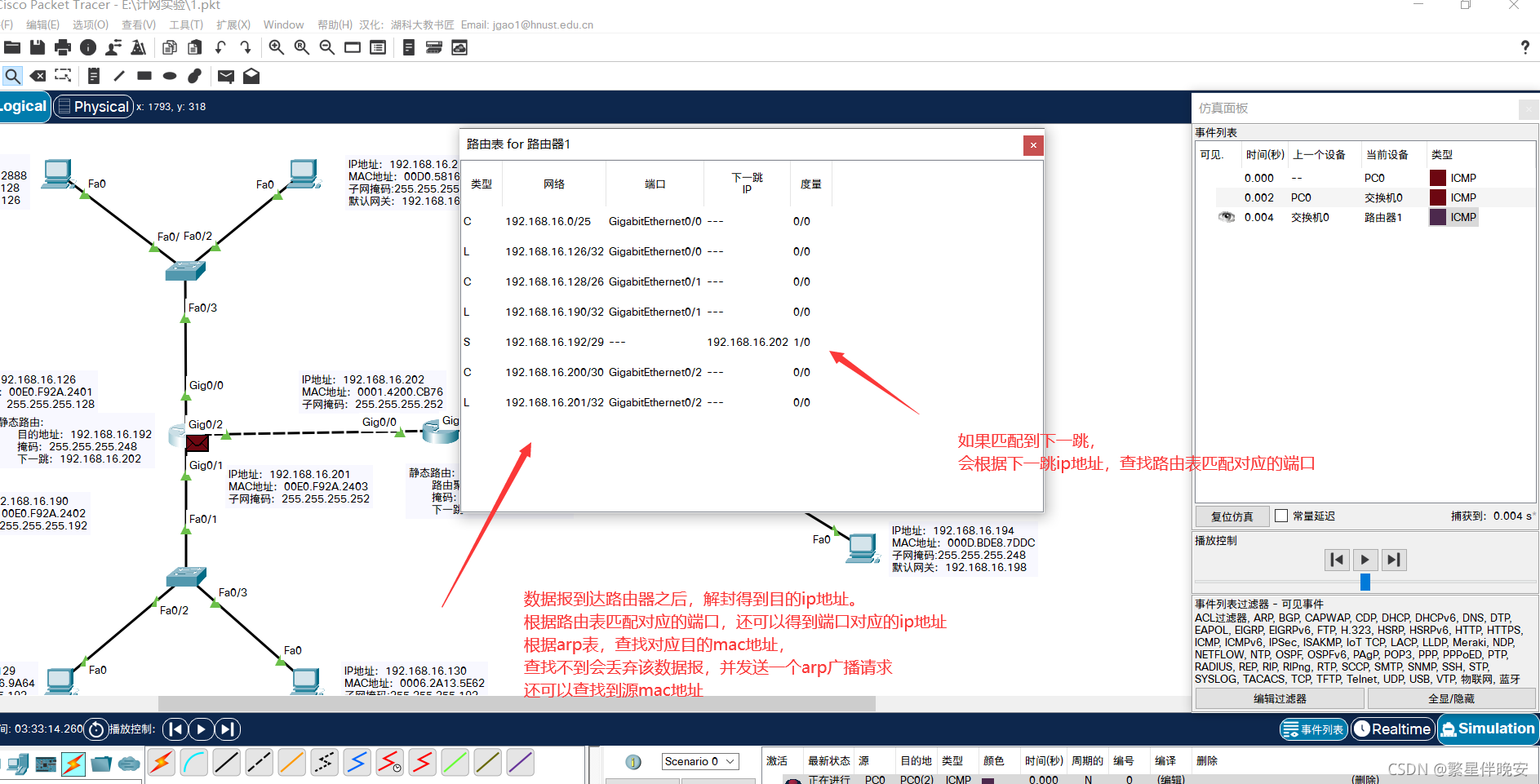Open the Activity Wizard icon
Viewport: 1540px width, 784px height.
(x=113, y=47)
